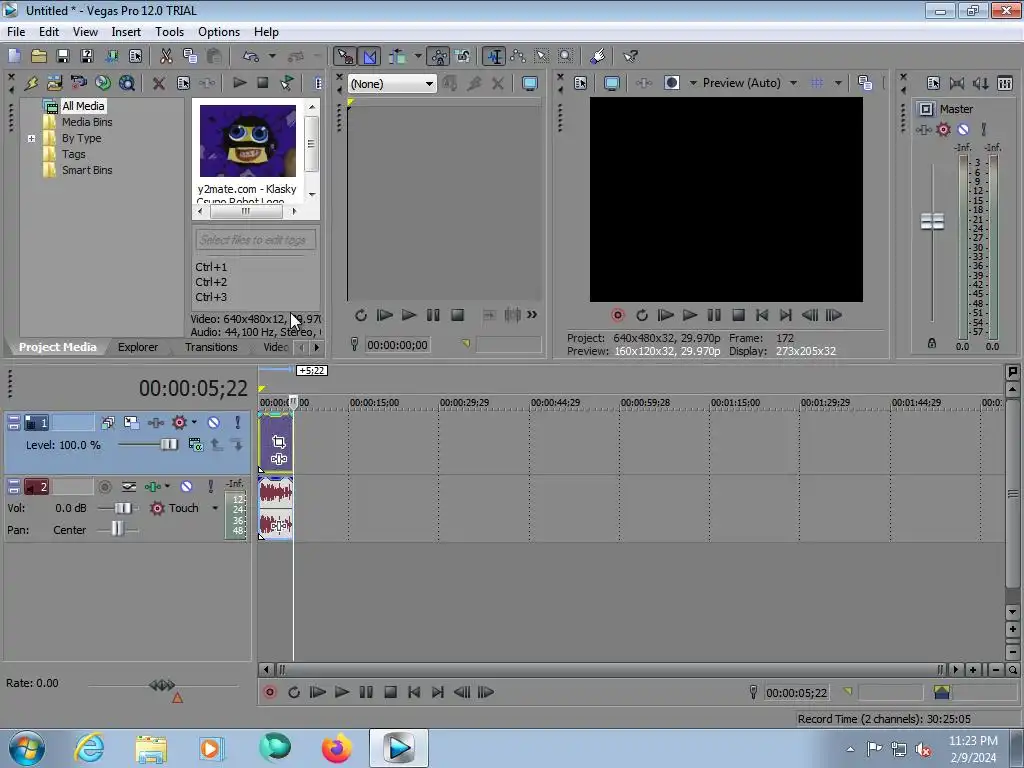Click the timeline transport Stop button
Image resolution: width=1024 pixels, height=768 pixels.
pos(391,692)
